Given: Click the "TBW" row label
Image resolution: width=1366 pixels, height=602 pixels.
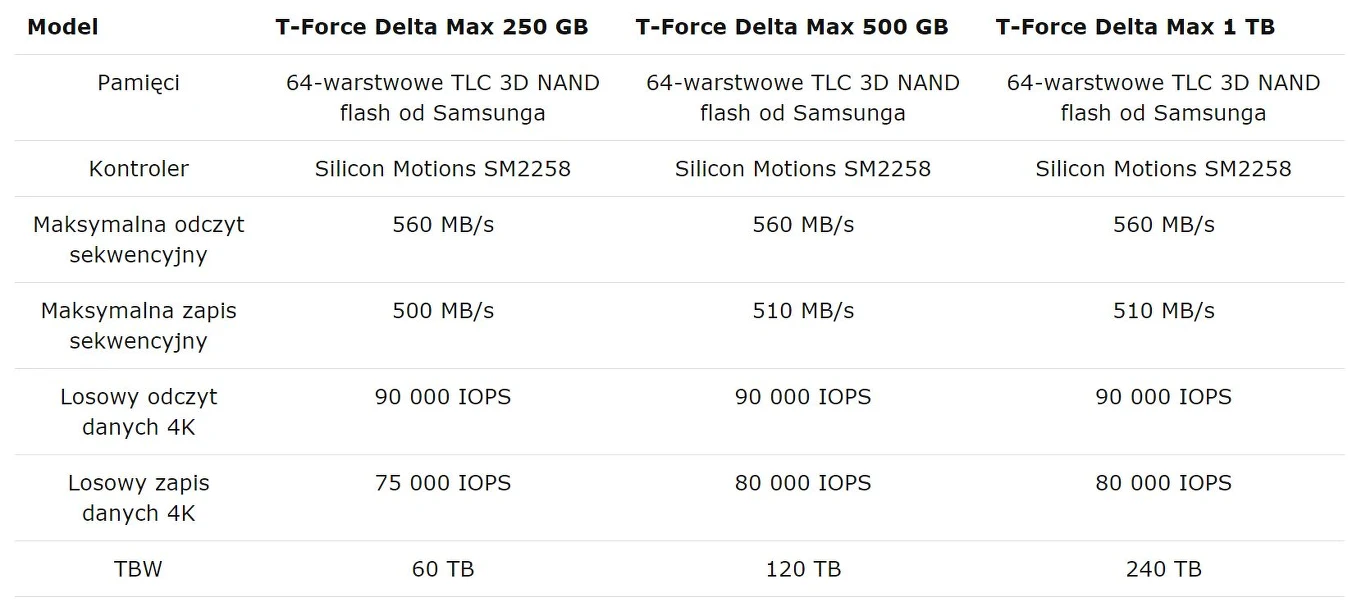Looking at the screenshot, I should click(139, 569).
